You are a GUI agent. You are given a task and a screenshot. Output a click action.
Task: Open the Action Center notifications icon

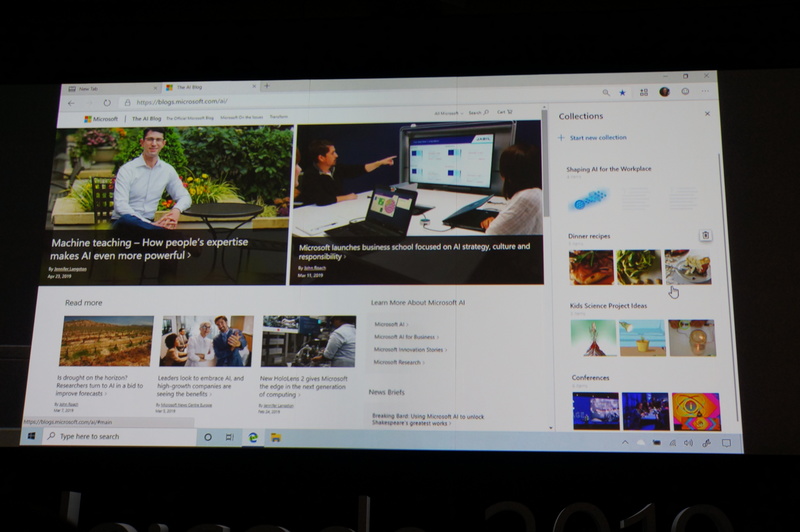(x=726, y=443)
